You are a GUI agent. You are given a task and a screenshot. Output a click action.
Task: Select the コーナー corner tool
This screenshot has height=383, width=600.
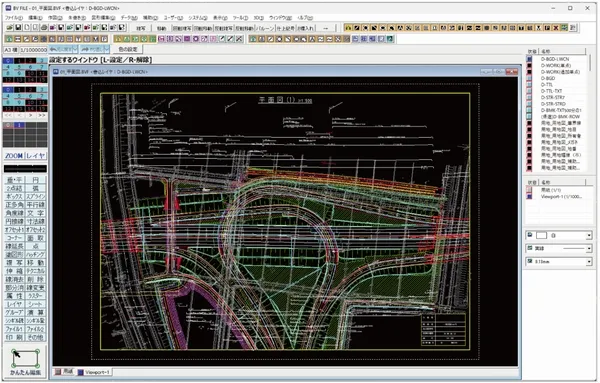pyautogui.click(x=14, y=238)
